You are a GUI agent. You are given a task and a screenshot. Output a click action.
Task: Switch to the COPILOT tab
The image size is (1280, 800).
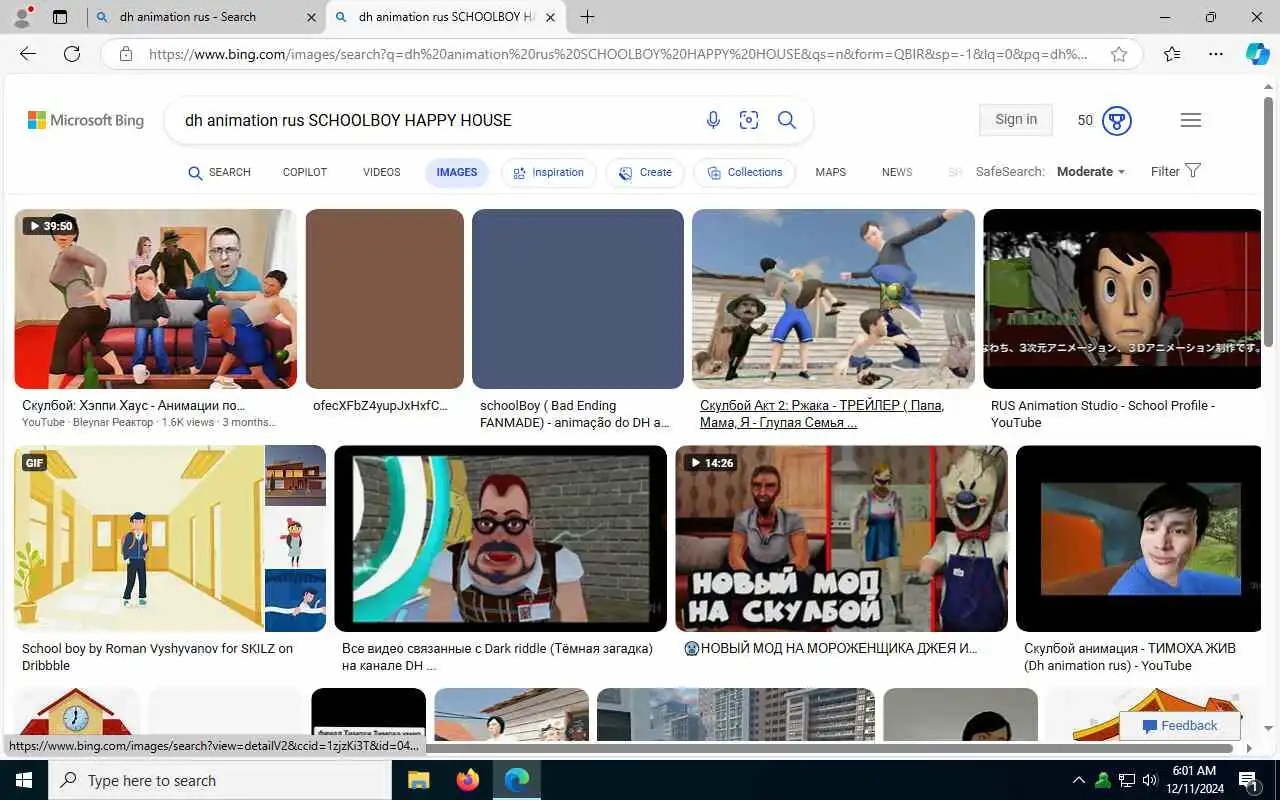tap(305, 172)
